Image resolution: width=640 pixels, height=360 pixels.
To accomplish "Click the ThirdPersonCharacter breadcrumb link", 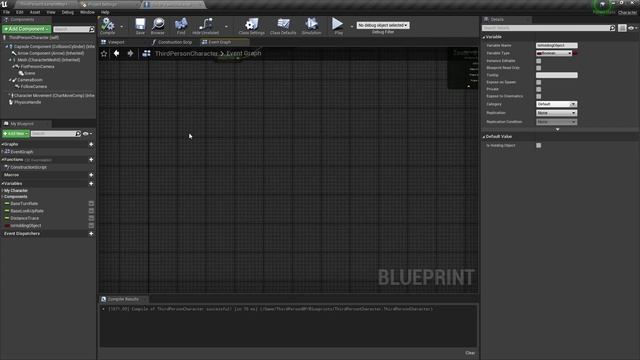I will point(187,53).
